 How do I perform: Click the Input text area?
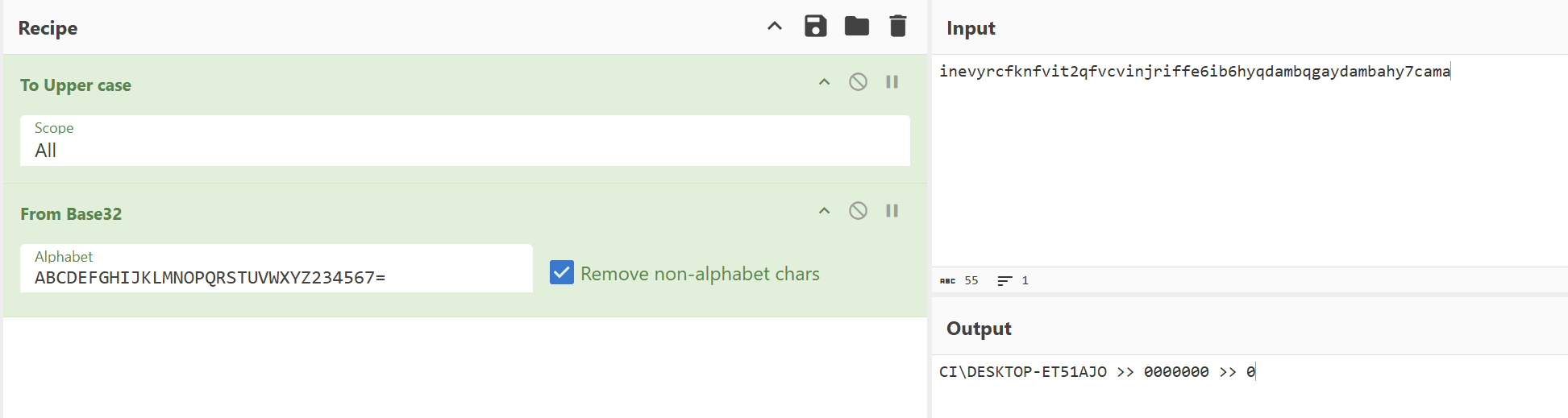click(1248, 161)
